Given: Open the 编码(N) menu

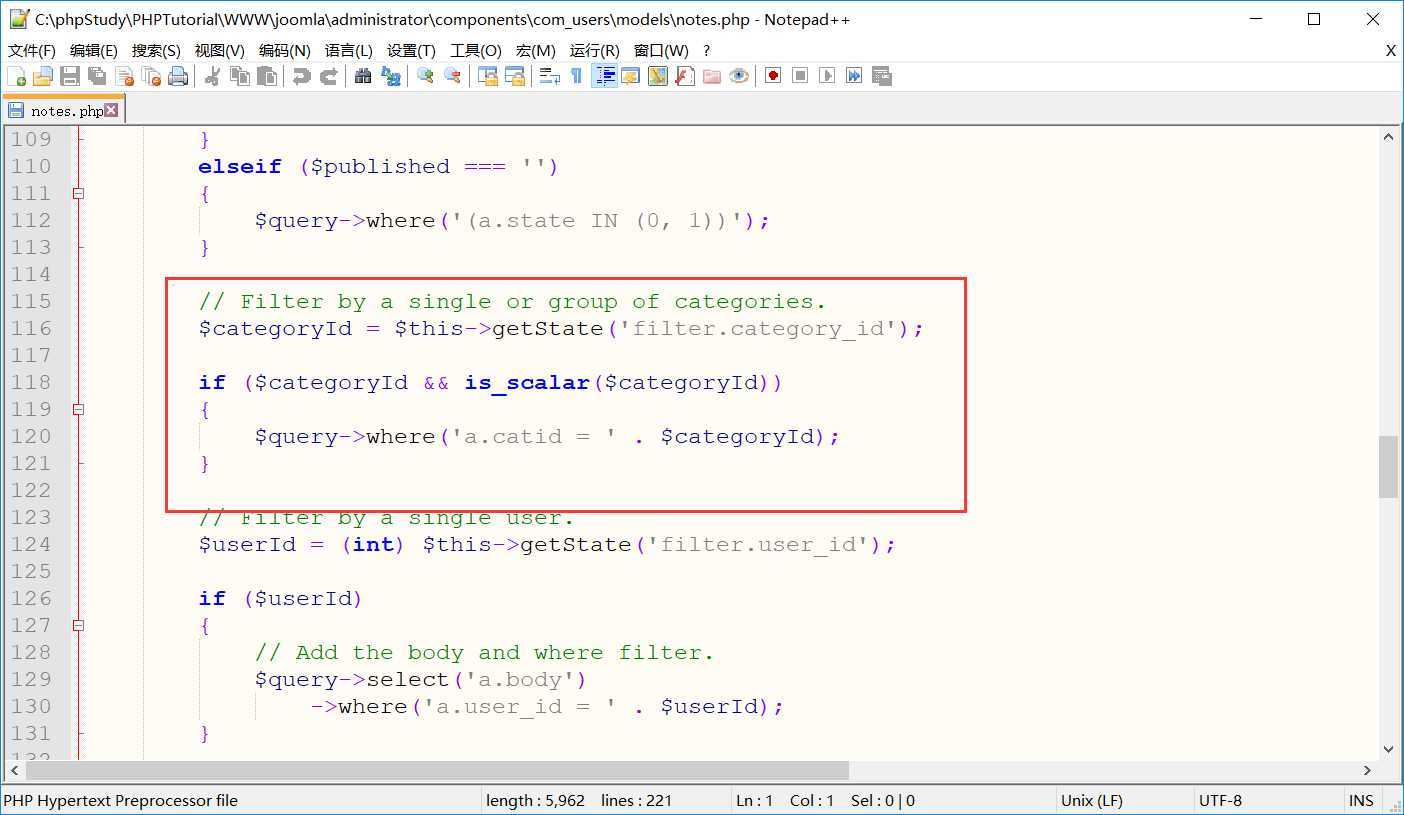Looking at the screenshot, I should (285, 50).
